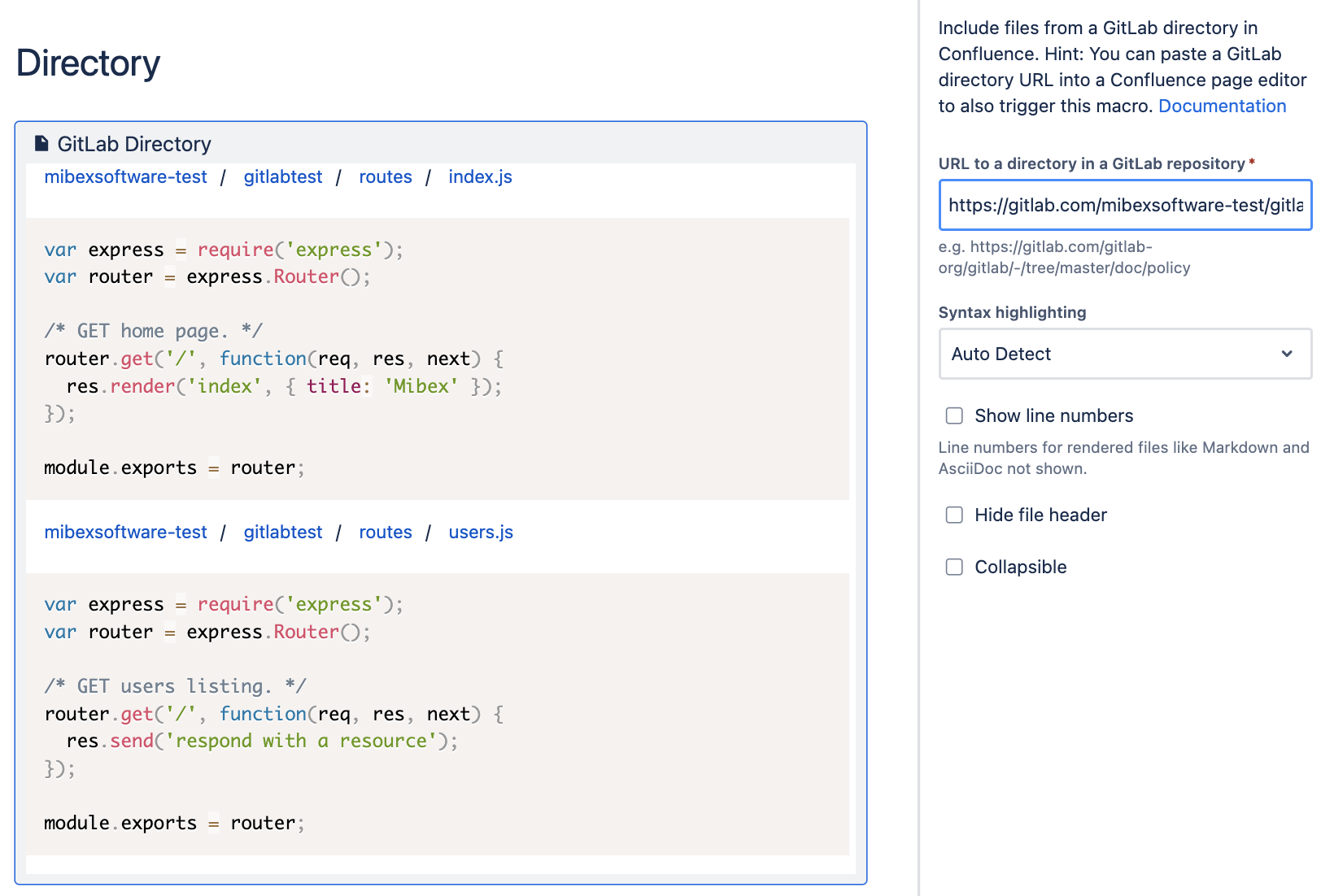Toggle the Collapsible checkbox

click(954, 567)
